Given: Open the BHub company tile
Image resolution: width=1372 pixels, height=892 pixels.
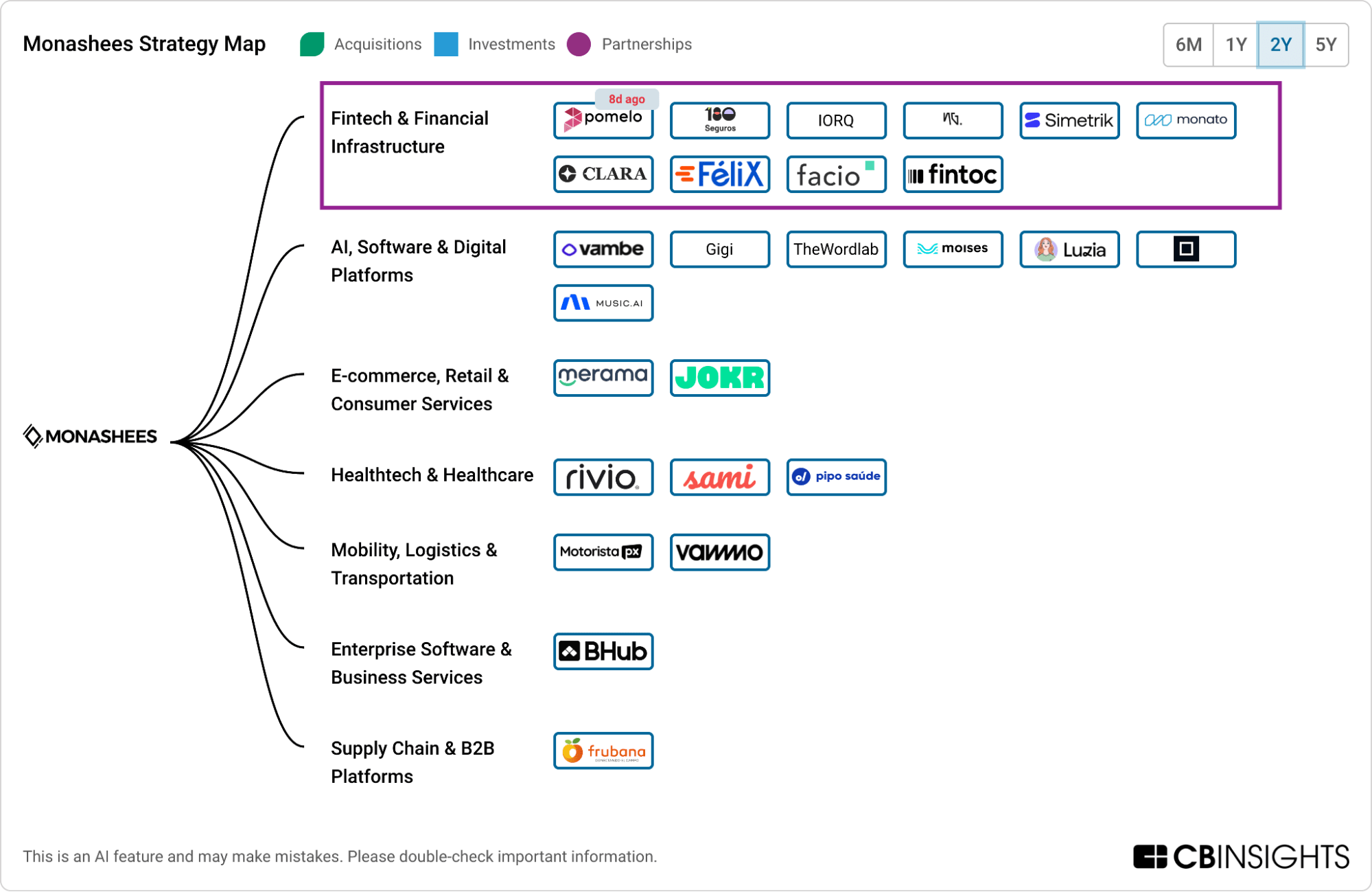Looking at the screenshot, I should pyautogui.click(x=603, y=651).
